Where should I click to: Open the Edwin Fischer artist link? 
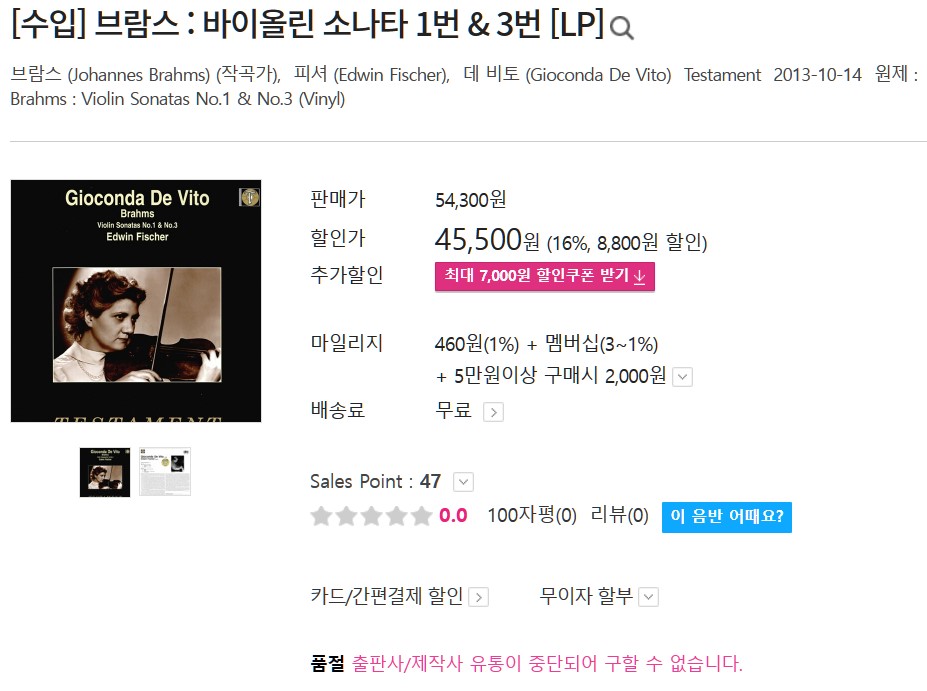(x=372, y=75)
